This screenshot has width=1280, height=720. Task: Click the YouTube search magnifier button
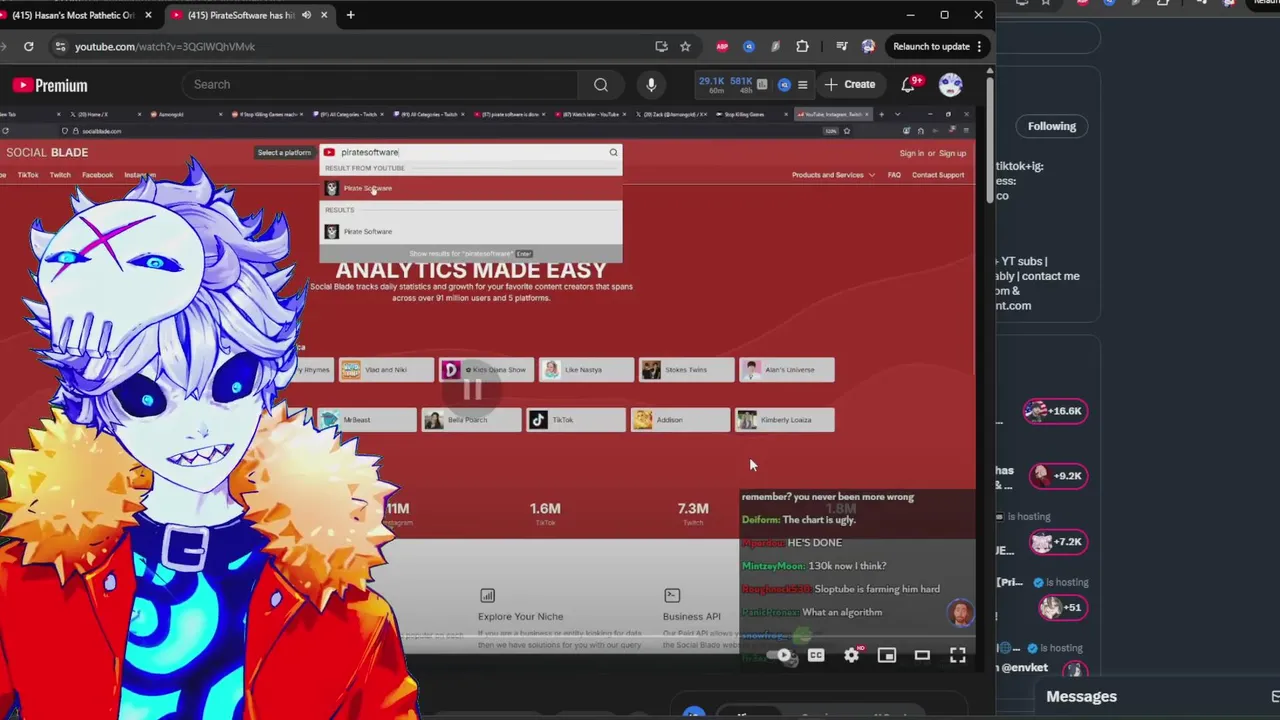point(601,85)
